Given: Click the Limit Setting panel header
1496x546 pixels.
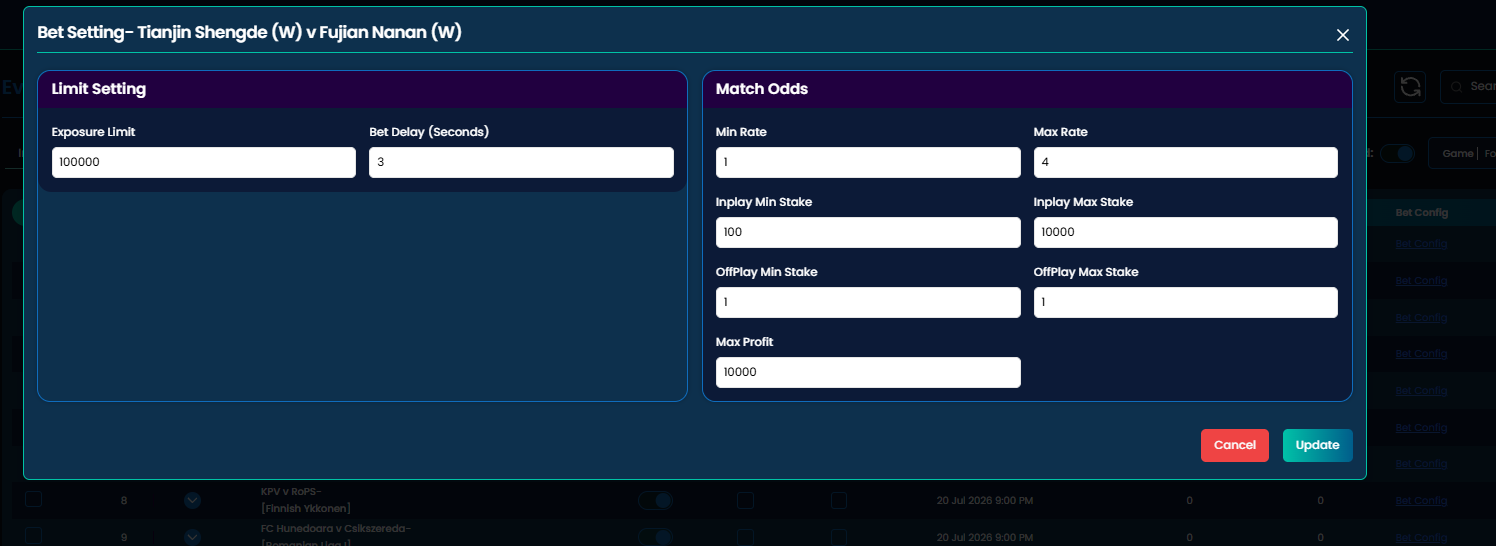Looking at the screenshot, I should click(x=362, y=89).
